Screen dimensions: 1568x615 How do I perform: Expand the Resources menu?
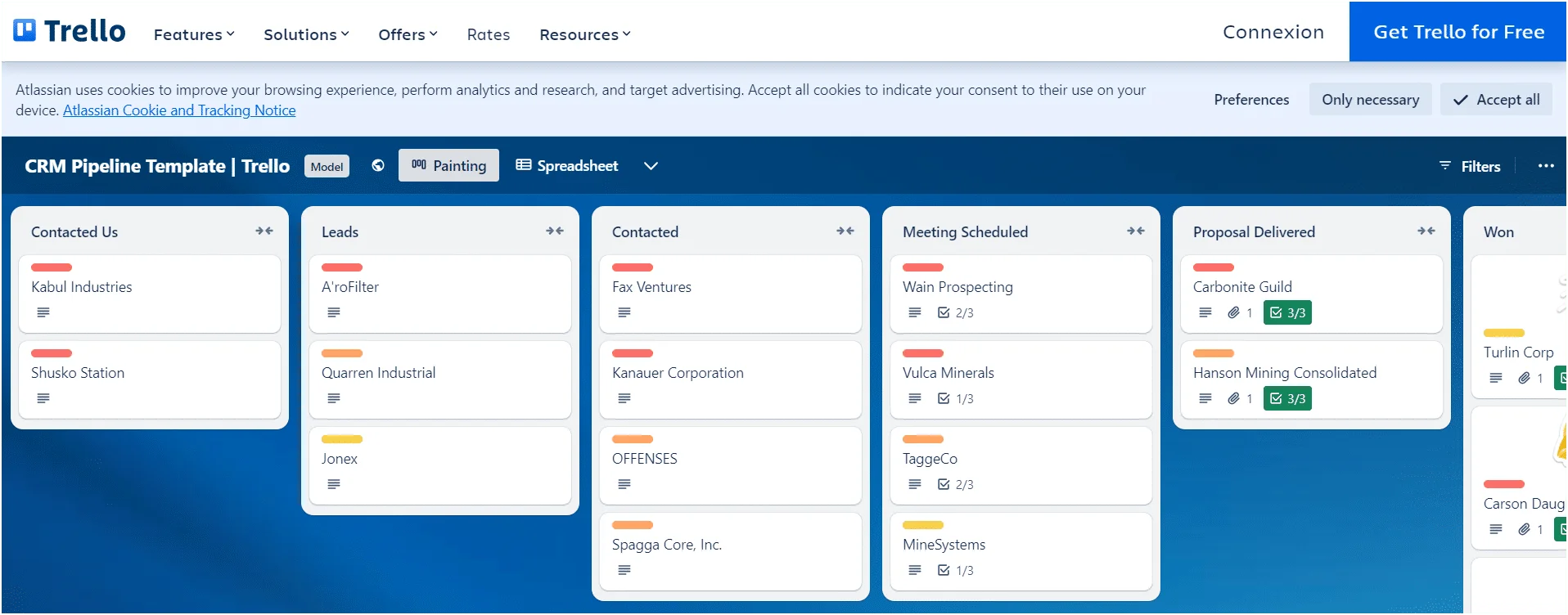(x=584, y=34)
